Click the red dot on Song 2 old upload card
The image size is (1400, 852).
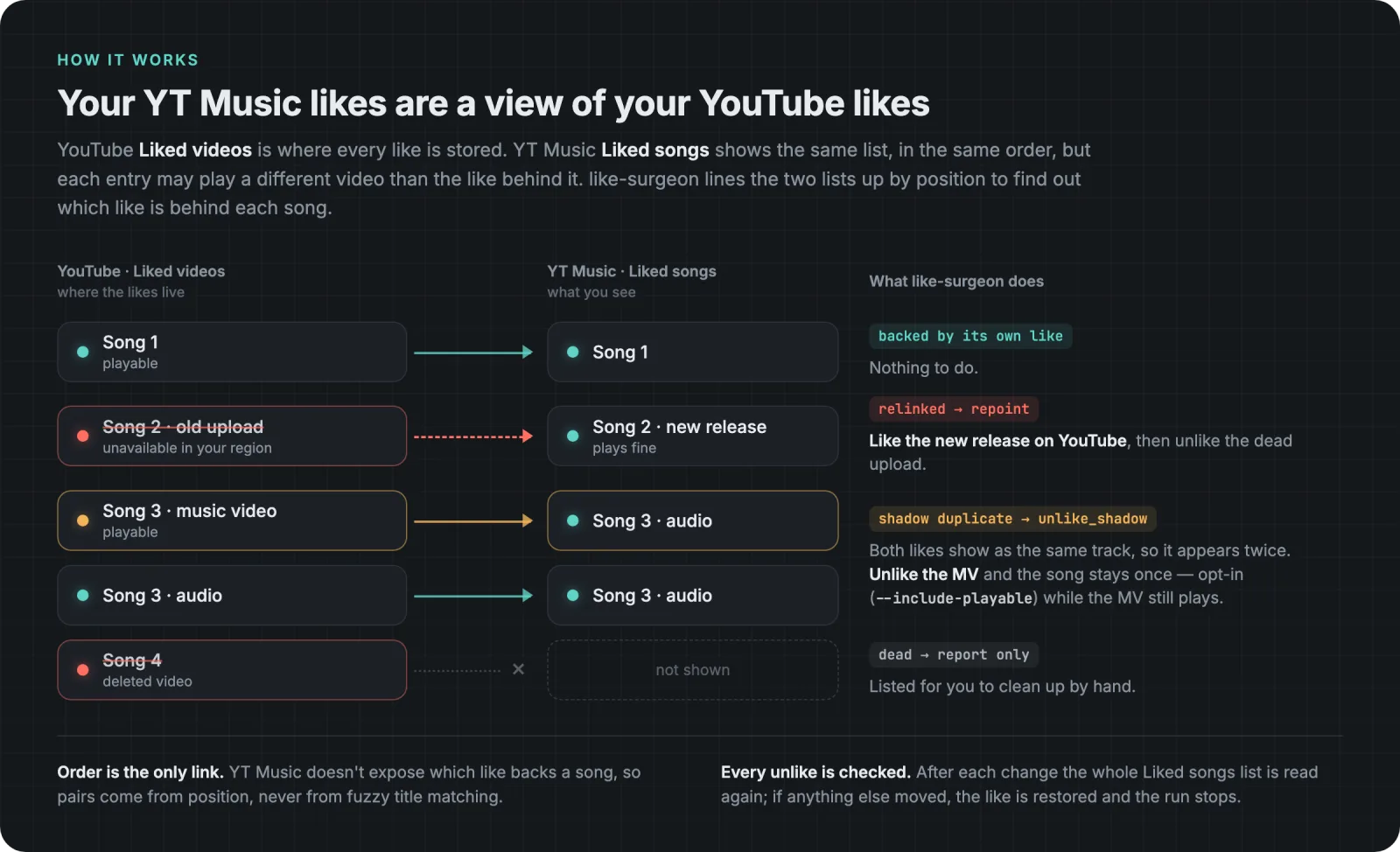(x=82, y=436)
